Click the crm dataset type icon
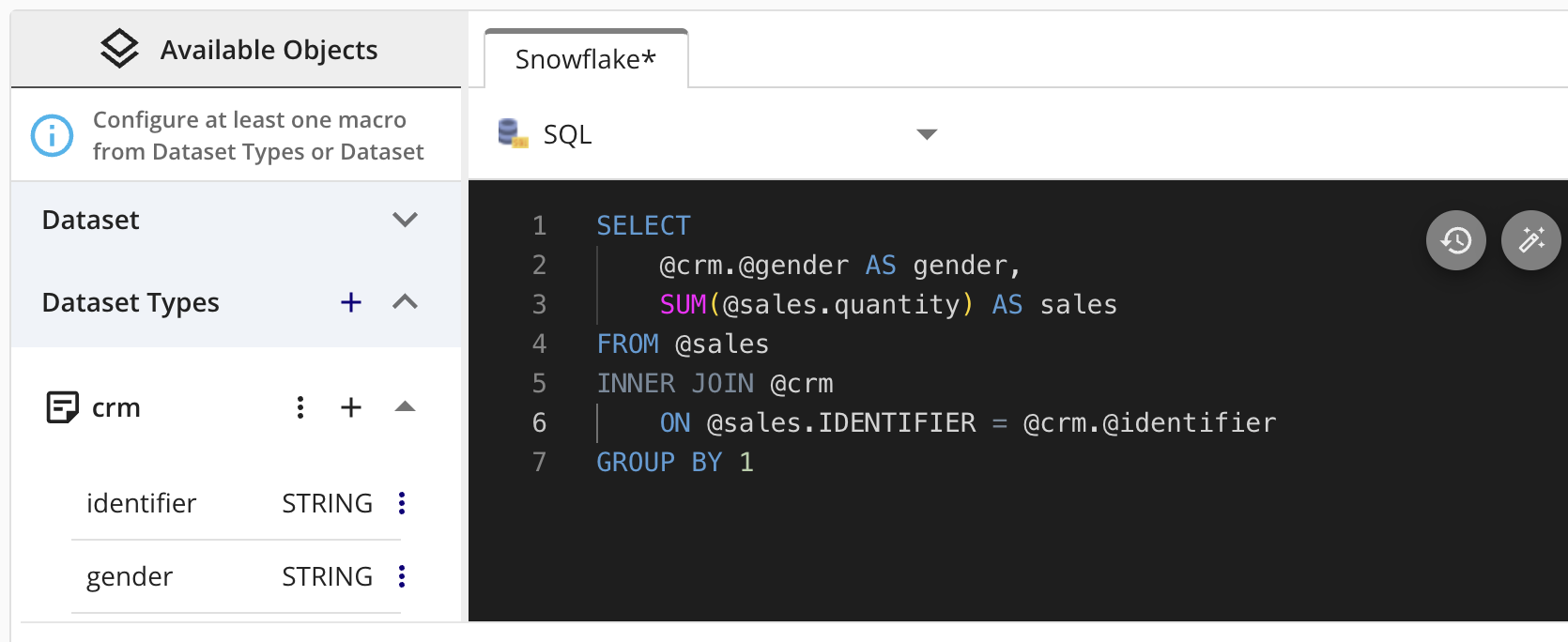1568x642 pixels. (x=62, y=407)
